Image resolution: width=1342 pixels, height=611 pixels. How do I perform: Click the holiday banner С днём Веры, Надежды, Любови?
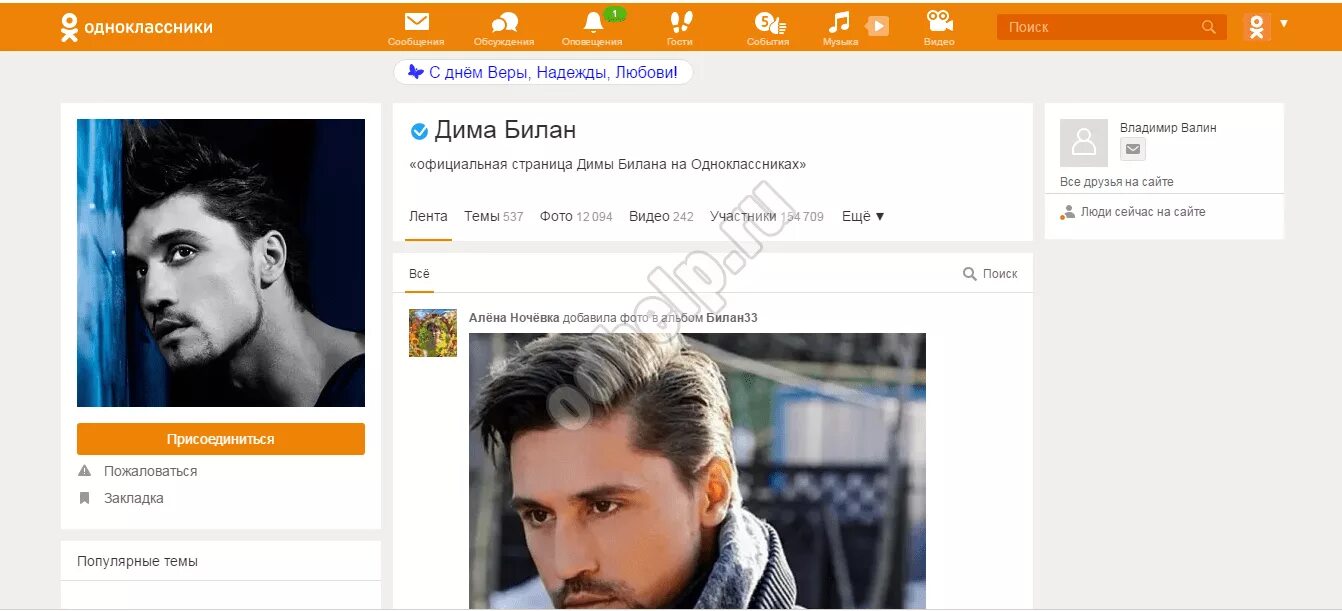tap(543, 72)
